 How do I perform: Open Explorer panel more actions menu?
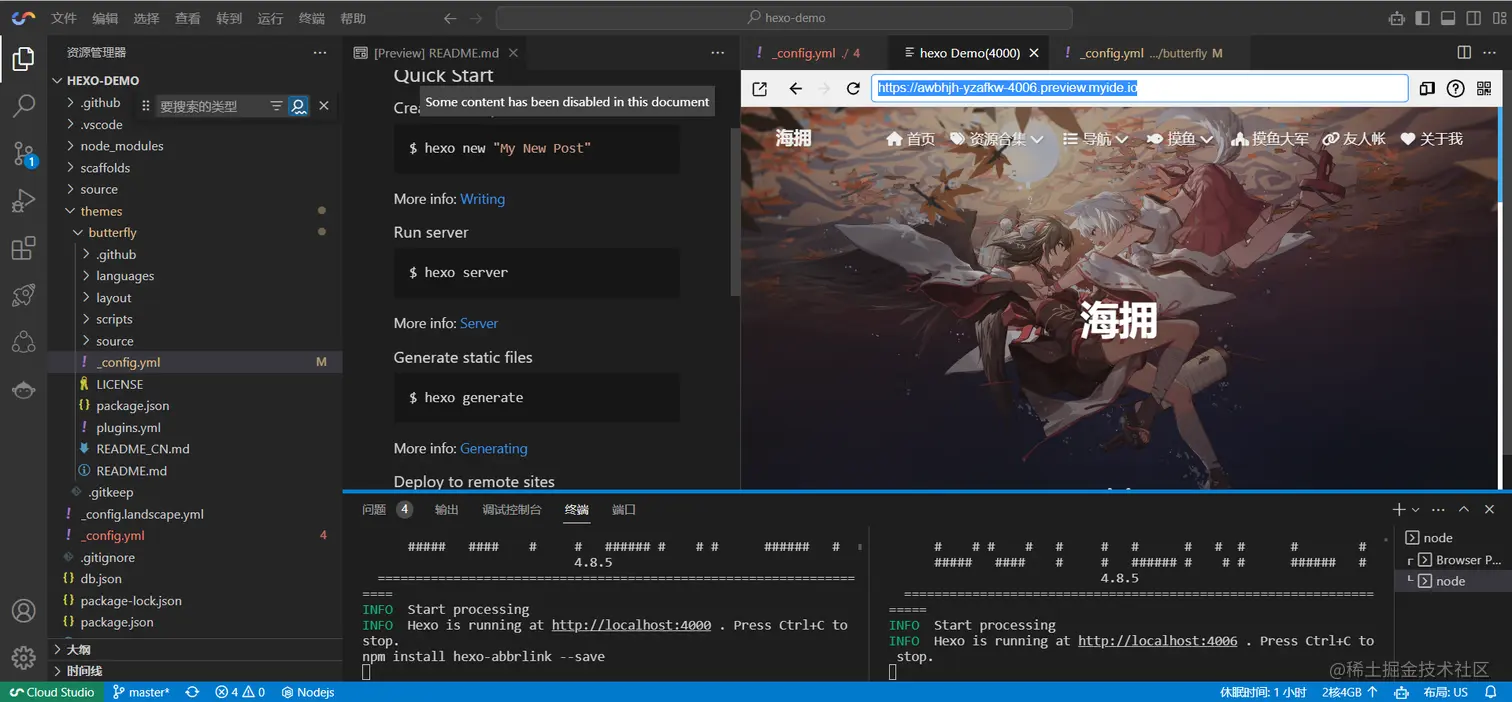pos(320,53)
